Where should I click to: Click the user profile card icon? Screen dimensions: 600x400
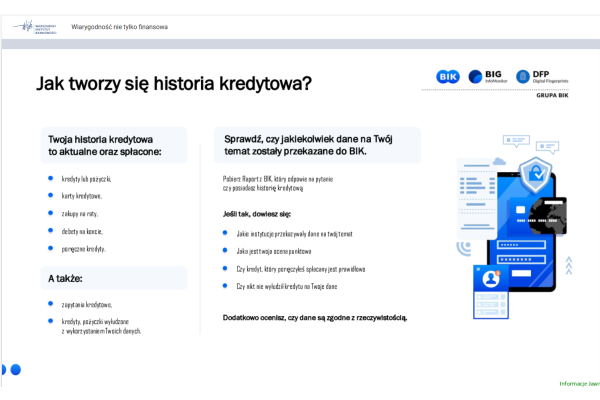[x=488, y=282]
